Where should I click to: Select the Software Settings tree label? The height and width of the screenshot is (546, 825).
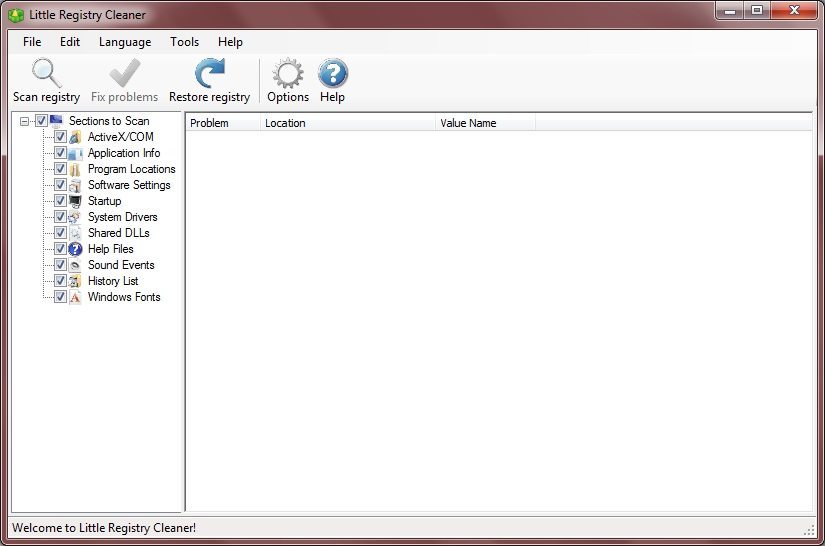(129, 185)
